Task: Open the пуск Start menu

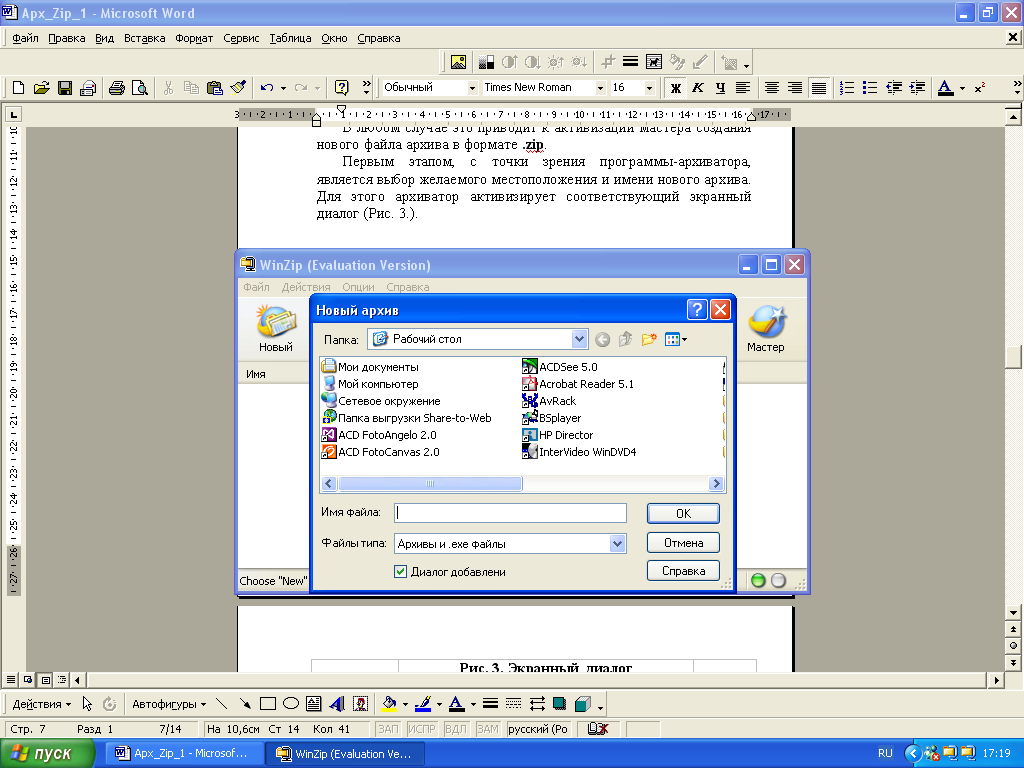Action: (x=46, y=753)
